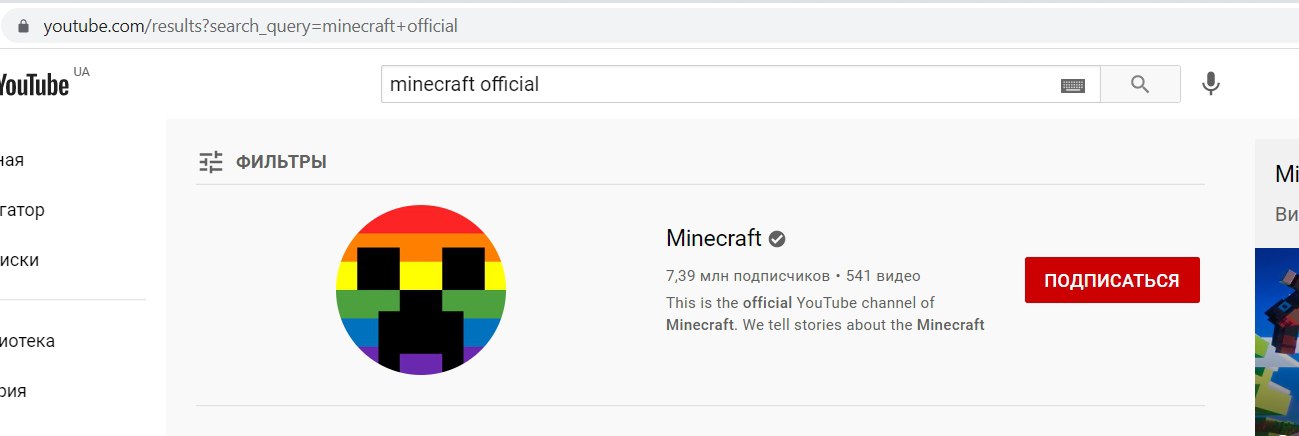Click the '541 видео' video count
1299x436 pixels.
[x=883, y=275]
